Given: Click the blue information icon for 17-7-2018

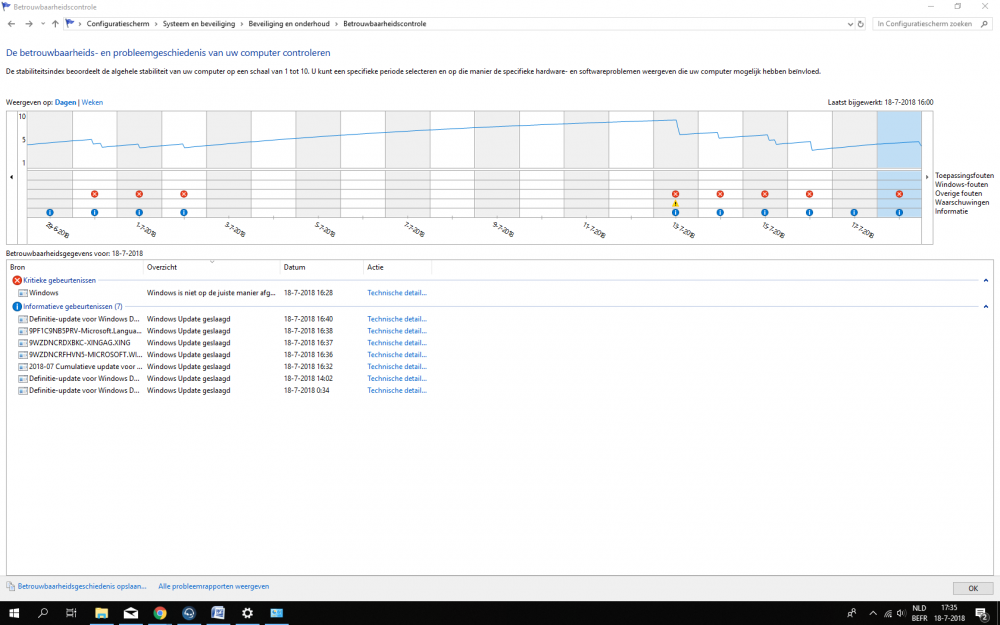Looking at the screenshot, I should (x=854, y=212).
